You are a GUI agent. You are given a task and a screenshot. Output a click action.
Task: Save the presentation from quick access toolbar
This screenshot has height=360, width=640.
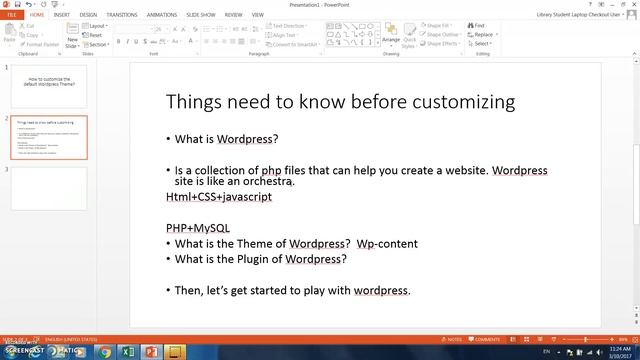click(17, 4)
